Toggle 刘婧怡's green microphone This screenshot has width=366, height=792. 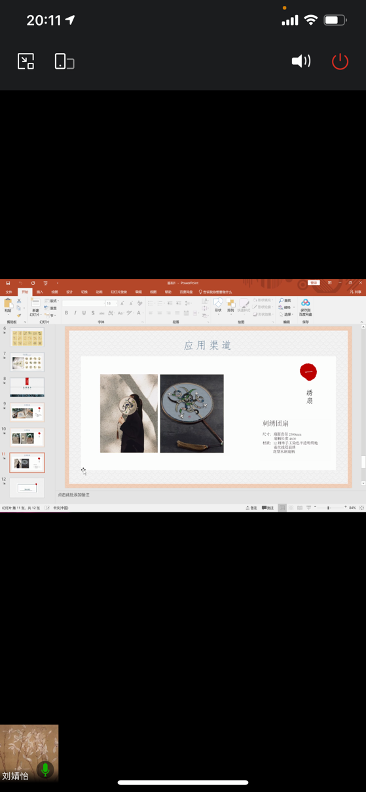coord(45,770)
